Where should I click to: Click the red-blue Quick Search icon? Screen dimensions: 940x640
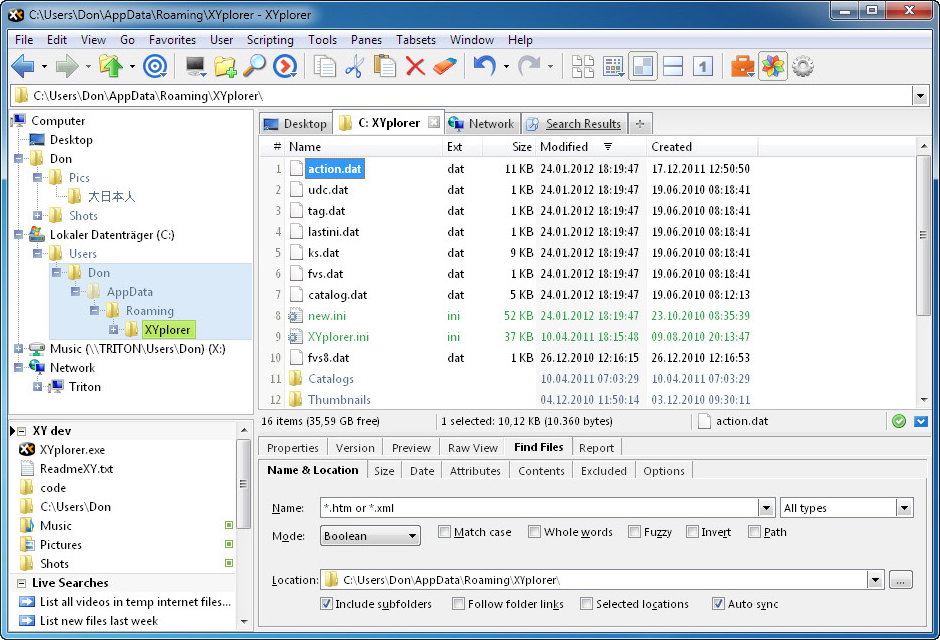click(285, 66)
